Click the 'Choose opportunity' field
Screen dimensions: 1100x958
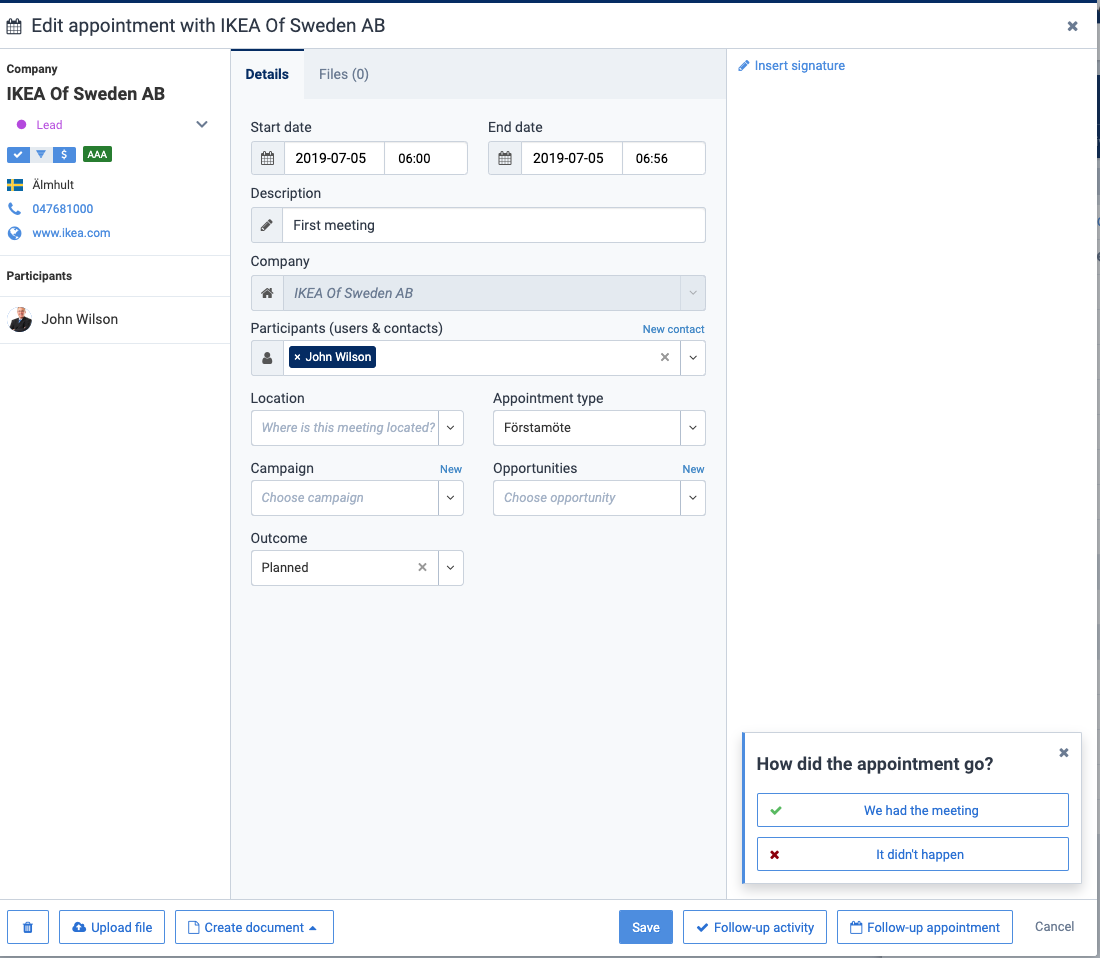[587, 498]
